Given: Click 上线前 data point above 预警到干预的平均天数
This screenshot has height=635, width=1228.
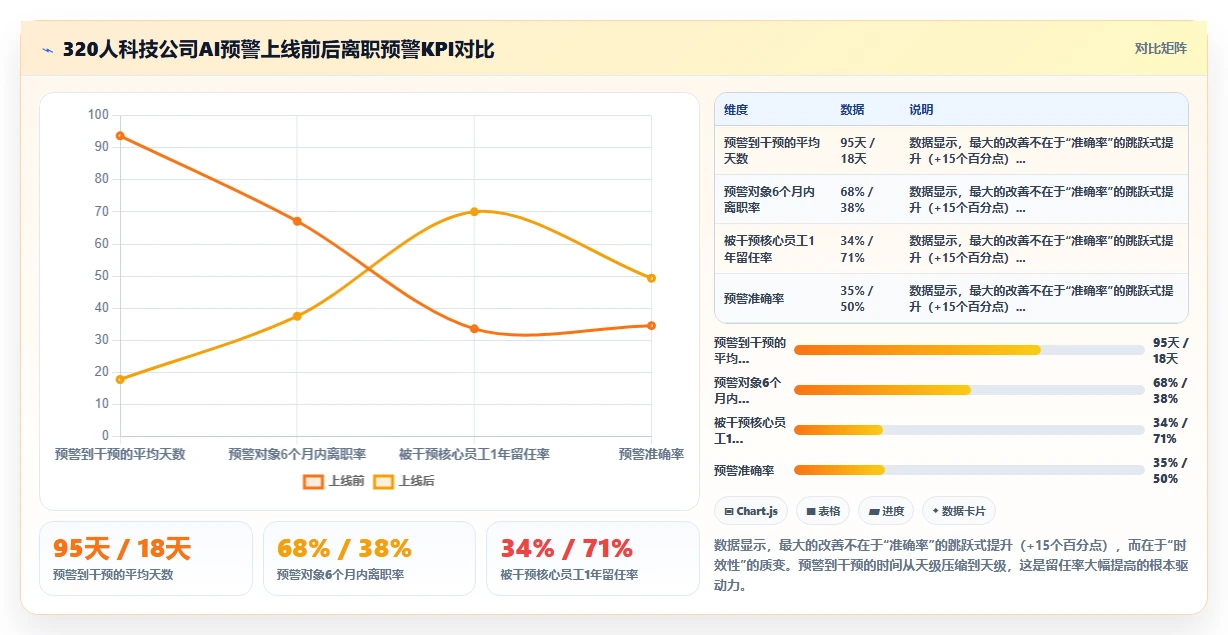Looking at the screenshot, I should (x=120, y=135).
